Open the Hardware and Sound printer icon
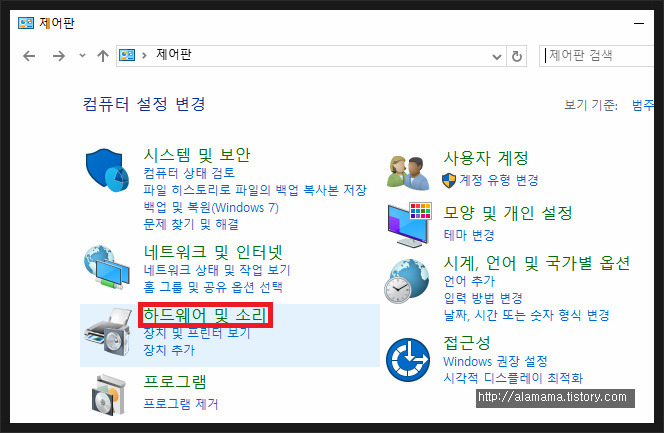 coord(108,331)
